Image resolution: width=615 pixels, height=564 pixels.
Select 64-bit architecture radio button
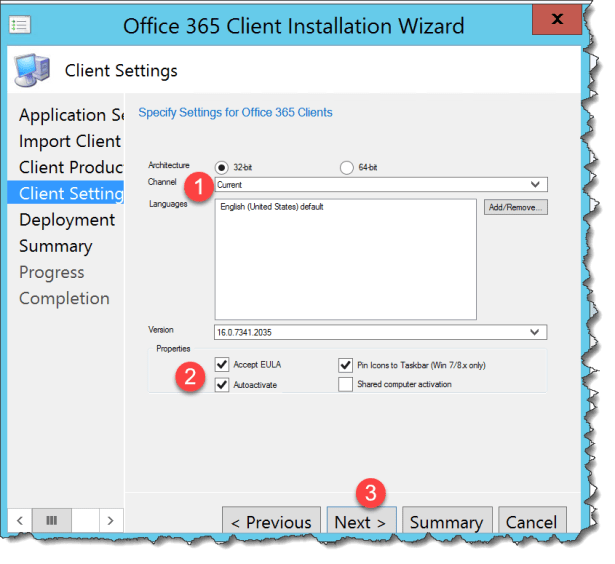[346, 167]
